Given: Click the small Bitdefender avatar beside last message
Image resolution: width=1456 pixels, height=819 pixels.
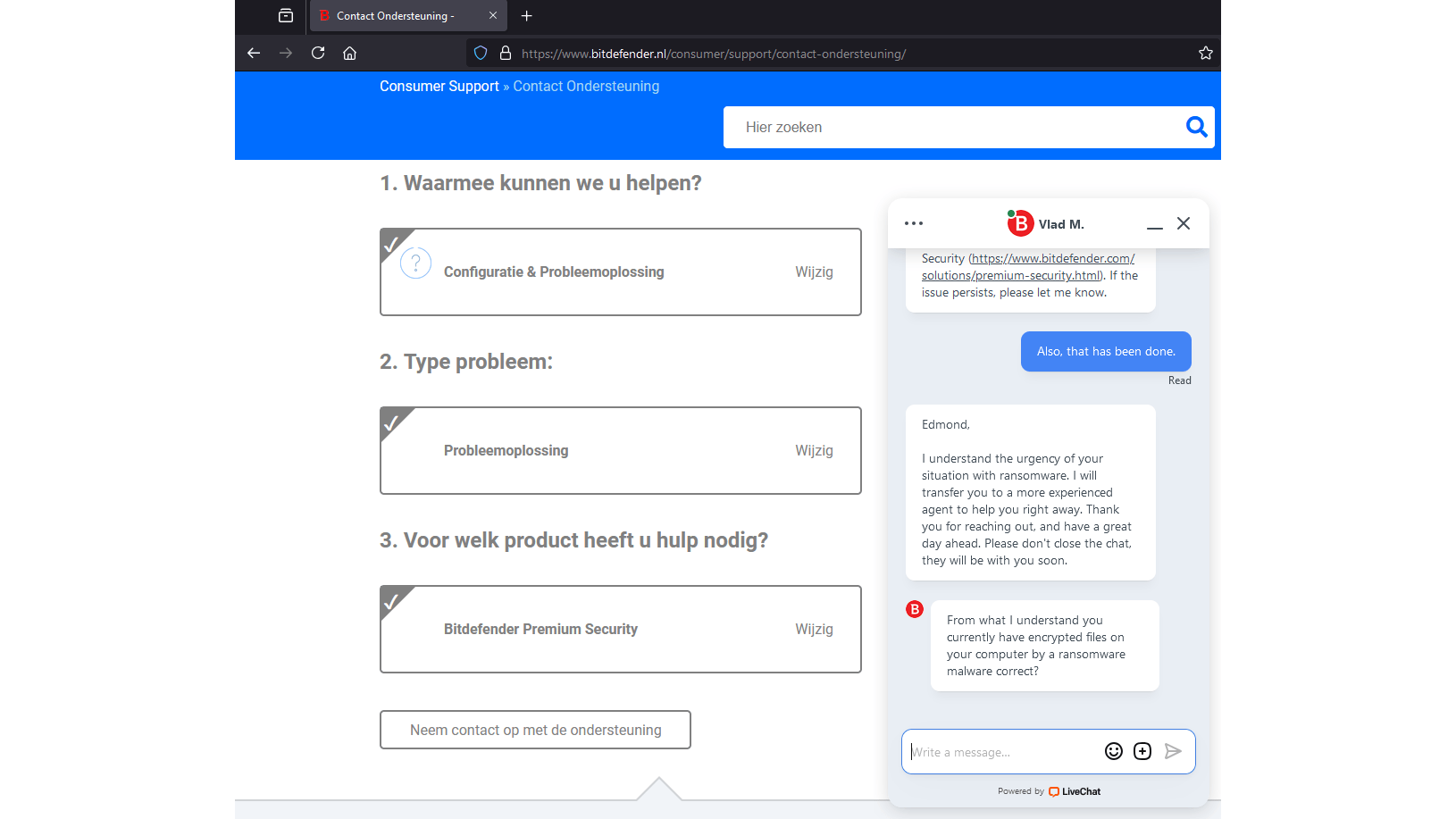Looking at the screenshot, I should pos(915,609).
